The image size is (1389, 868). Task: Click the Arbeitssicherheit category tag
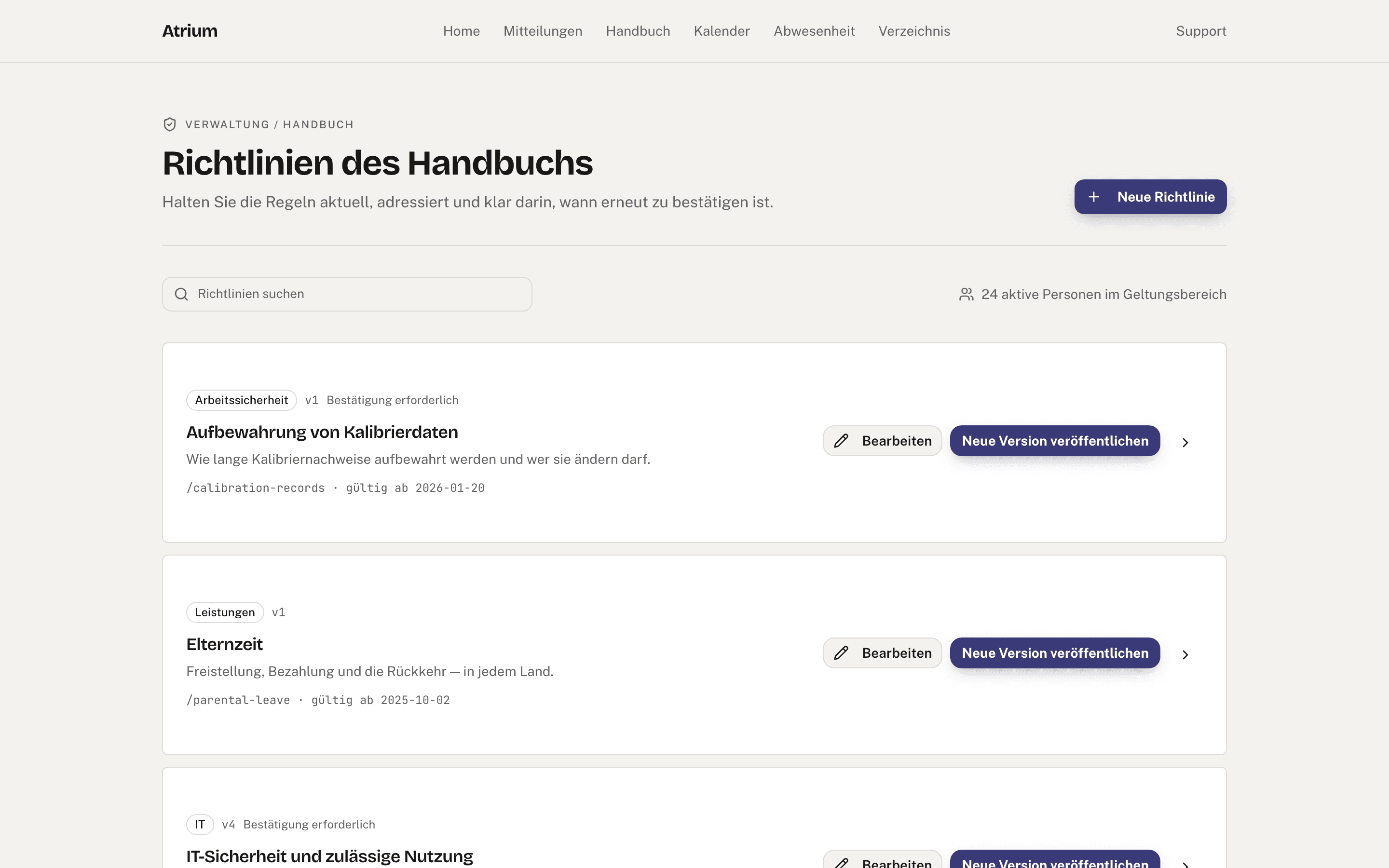[242, 400]
